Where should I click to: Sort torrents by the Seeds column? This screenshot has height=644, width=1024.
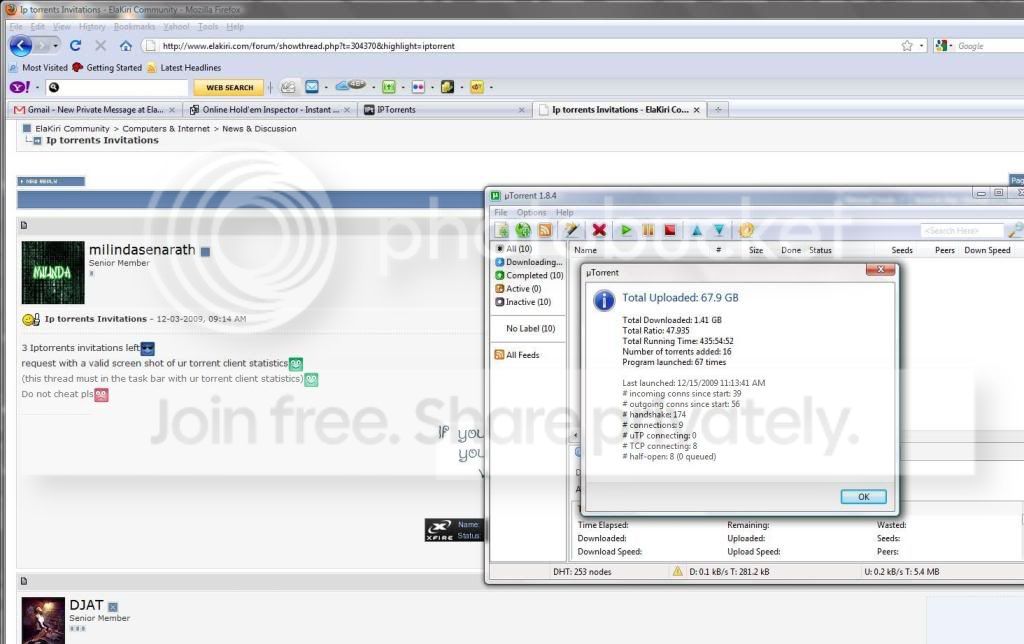(902, 250)
